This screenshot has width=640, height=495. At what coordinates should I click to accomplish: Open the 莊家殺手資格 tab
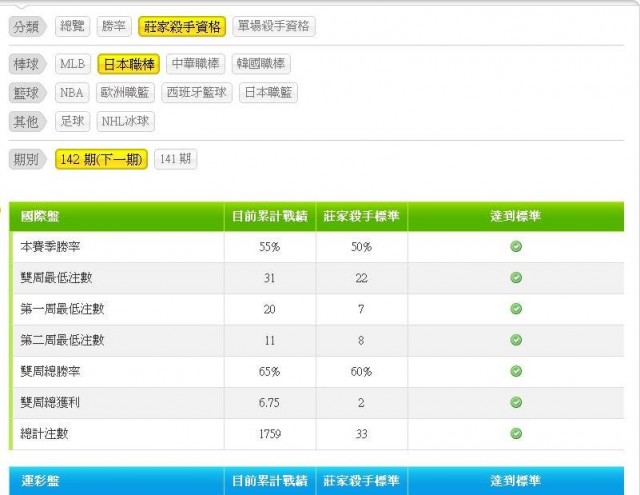coord(182,26)
